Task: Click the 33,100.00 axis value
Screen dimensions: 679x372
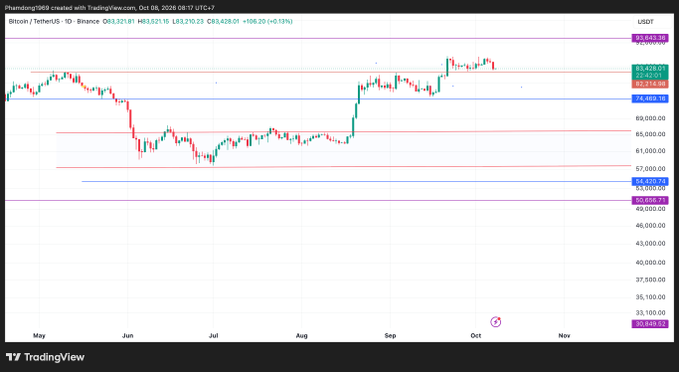Action: tap(650, 313)
